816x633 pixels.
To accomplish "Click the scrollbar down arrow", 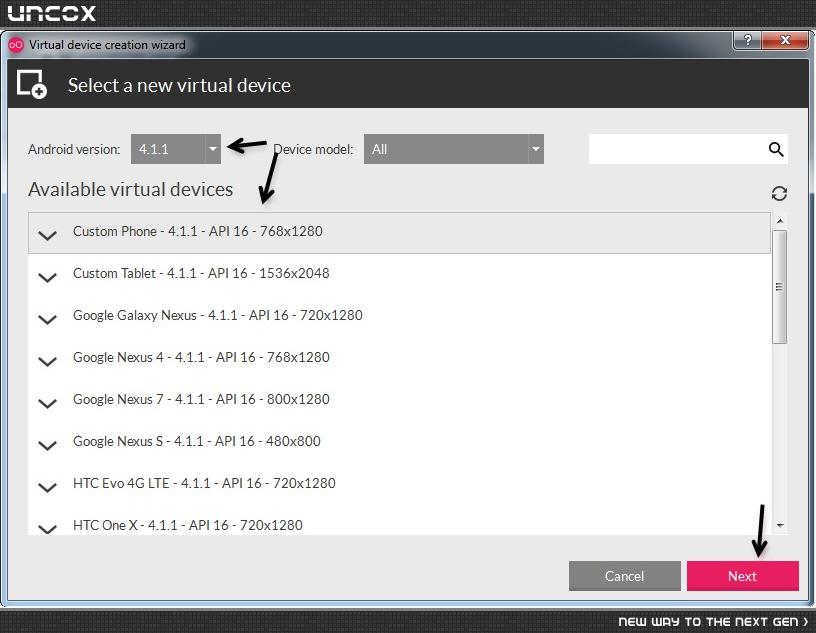I will [780, 526].
